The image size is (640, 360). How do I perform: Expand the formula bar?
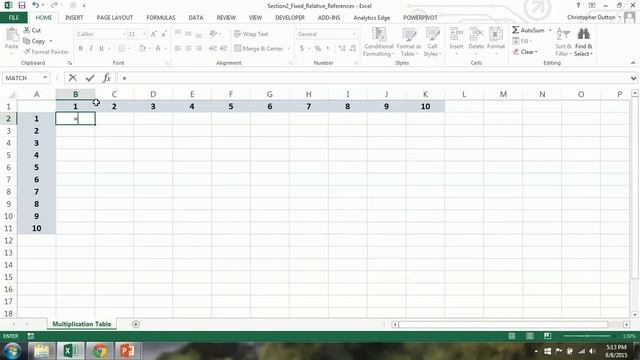[633, 78]
